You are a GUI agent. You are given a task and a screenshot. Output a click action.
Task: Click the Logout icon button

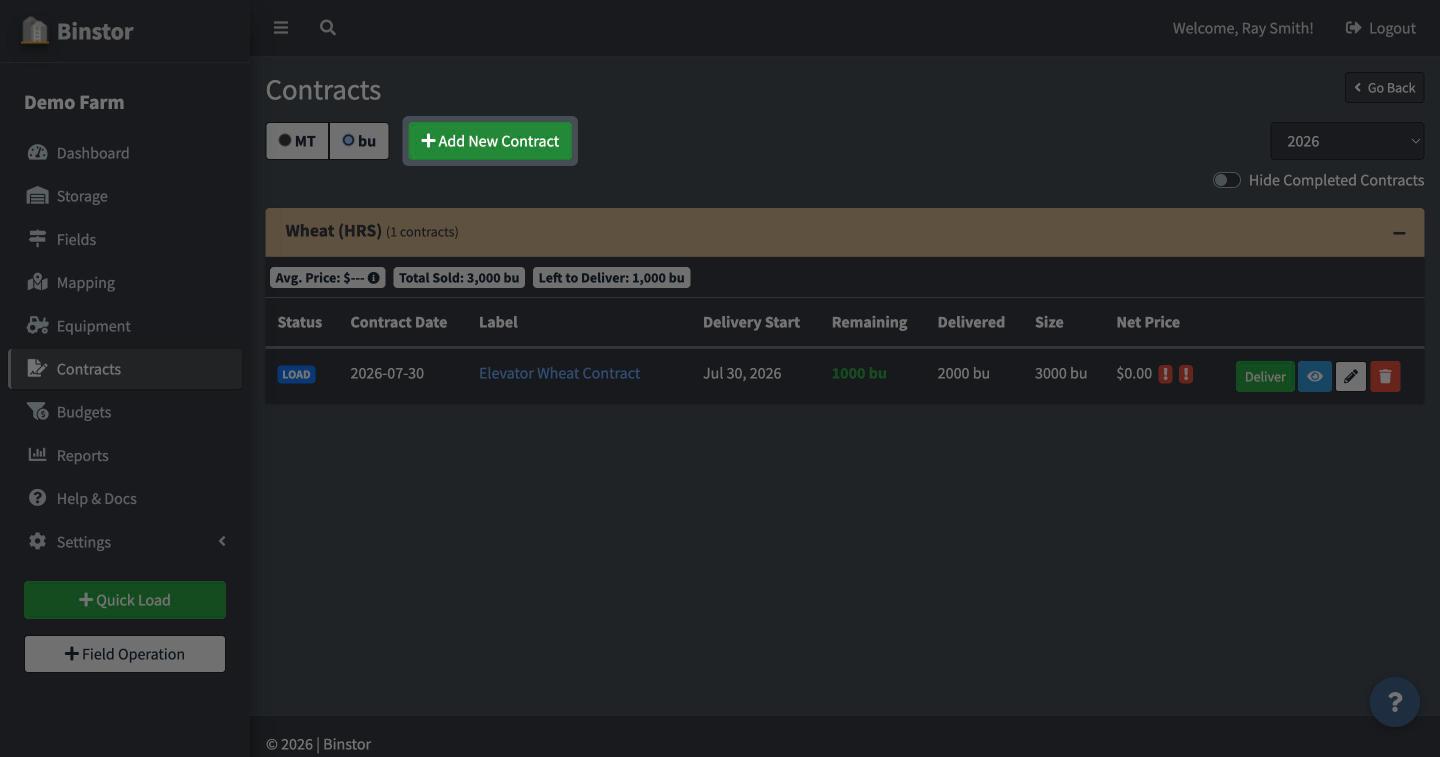tap(1380, 28)
